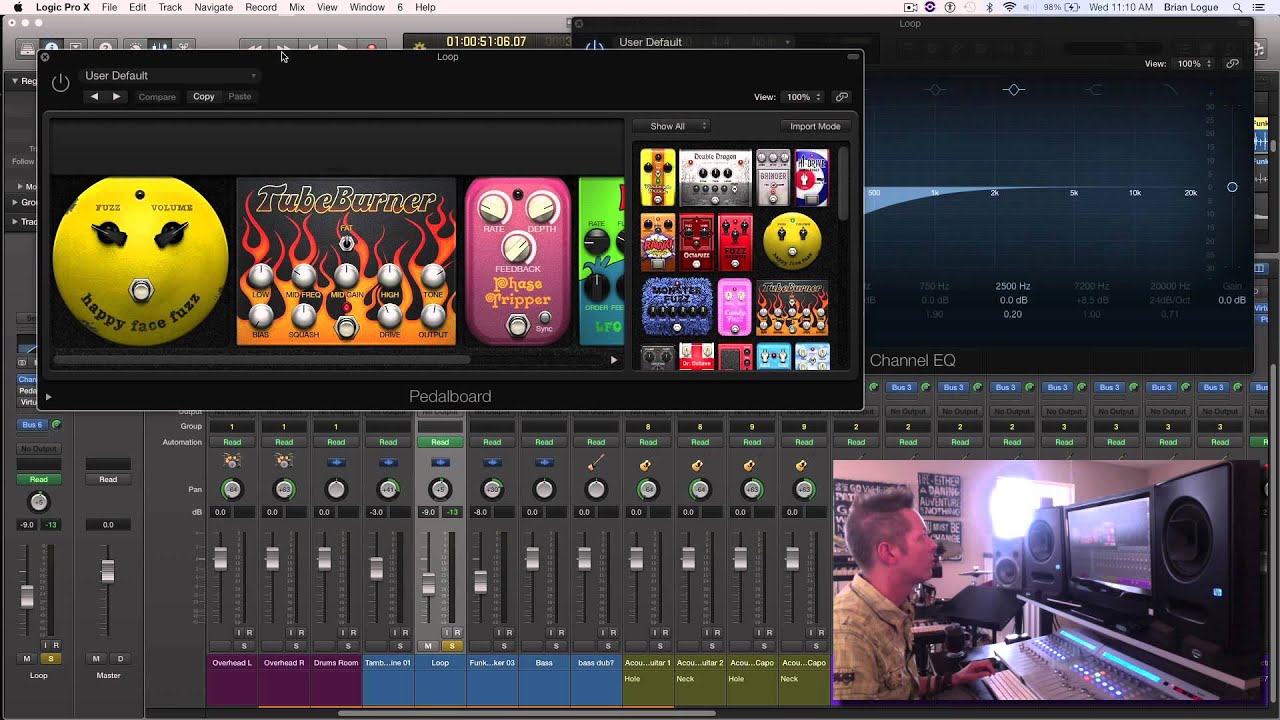Click drum kit icon on Overhead L channel
The image size is (1280, 720).
click(x=232, y=462)
